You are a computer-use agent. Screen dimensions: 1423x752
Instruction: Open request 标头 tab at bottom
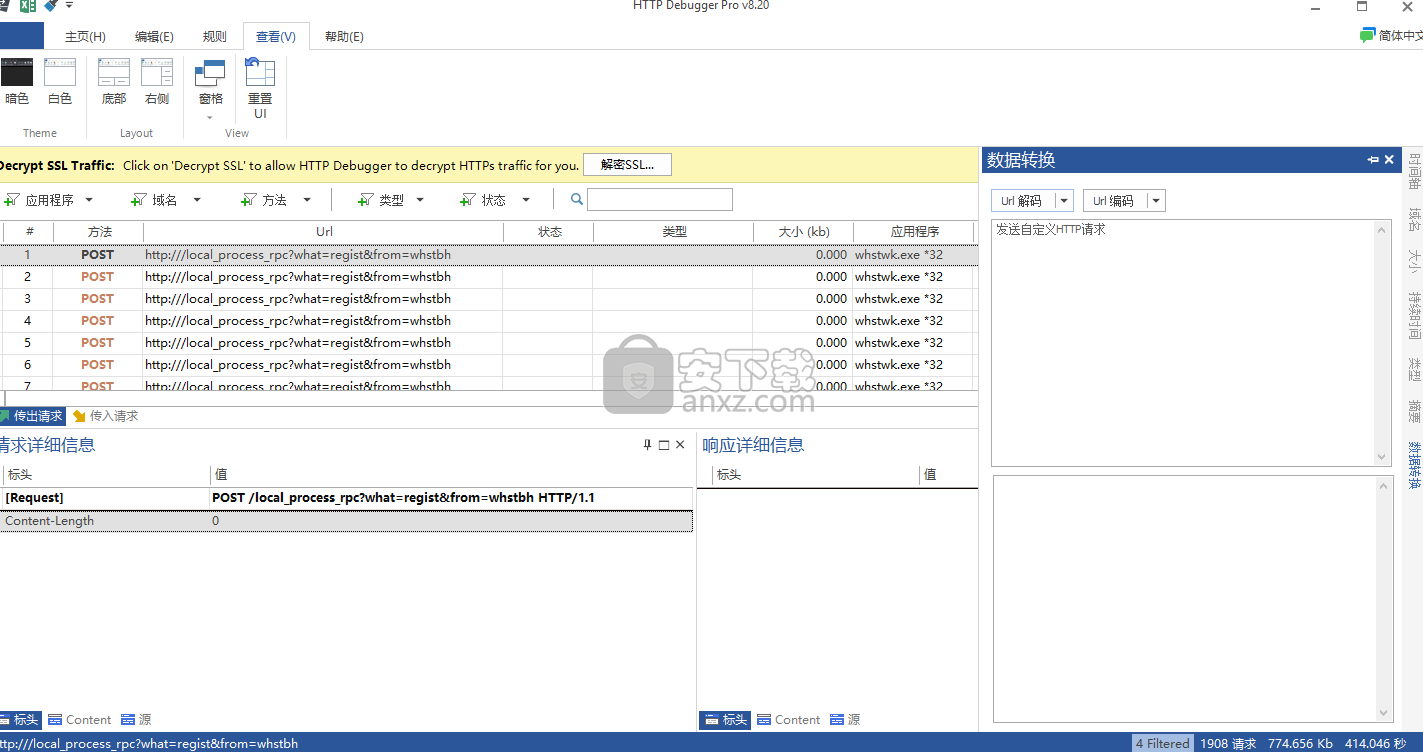(20, 720)
